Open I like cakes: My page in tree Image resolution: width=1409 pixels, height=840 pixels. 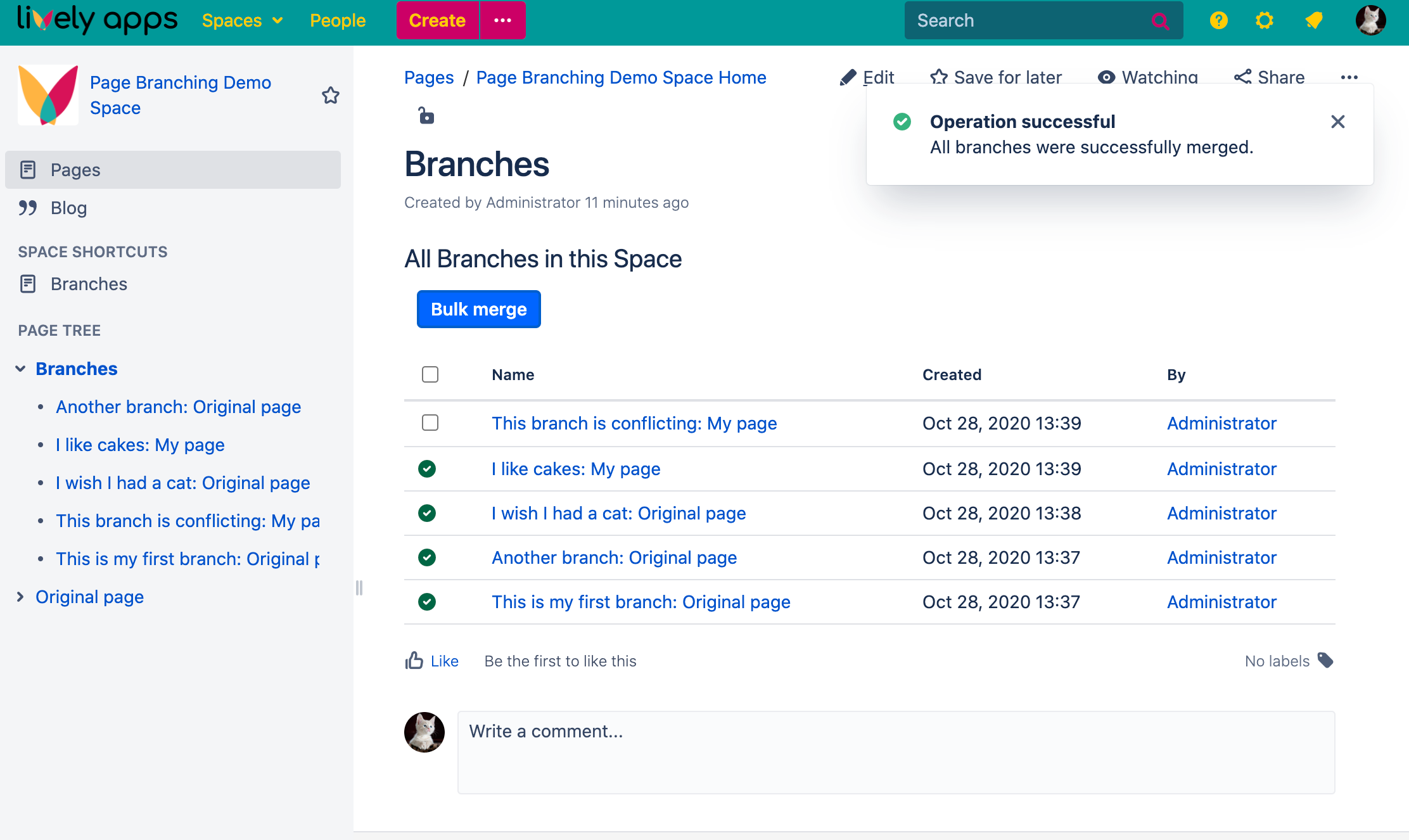(x=140, y=445)
